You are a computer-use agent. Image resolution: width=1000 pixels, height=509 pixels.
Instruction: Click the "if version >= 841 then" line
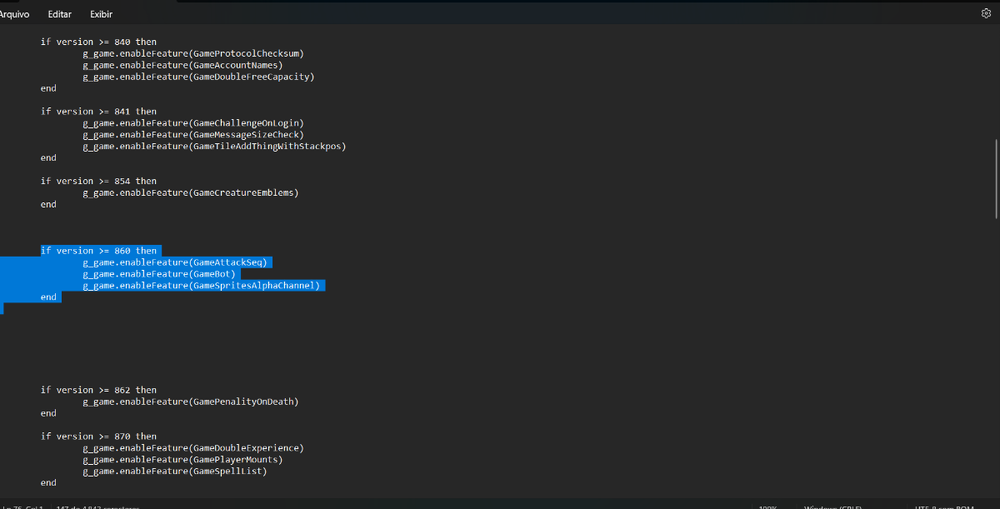pyautogui.click(x=98, y=112)
